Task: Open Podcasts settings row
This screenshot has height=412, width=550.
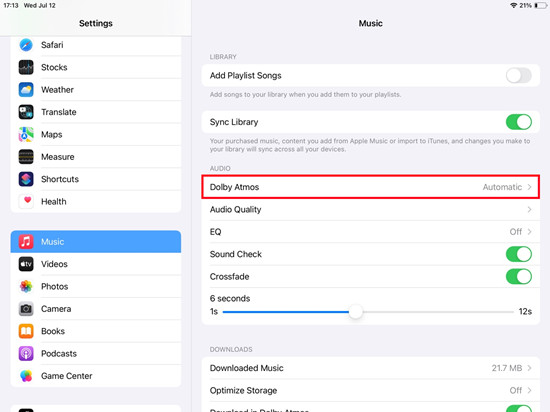Action: pos(96,353)
